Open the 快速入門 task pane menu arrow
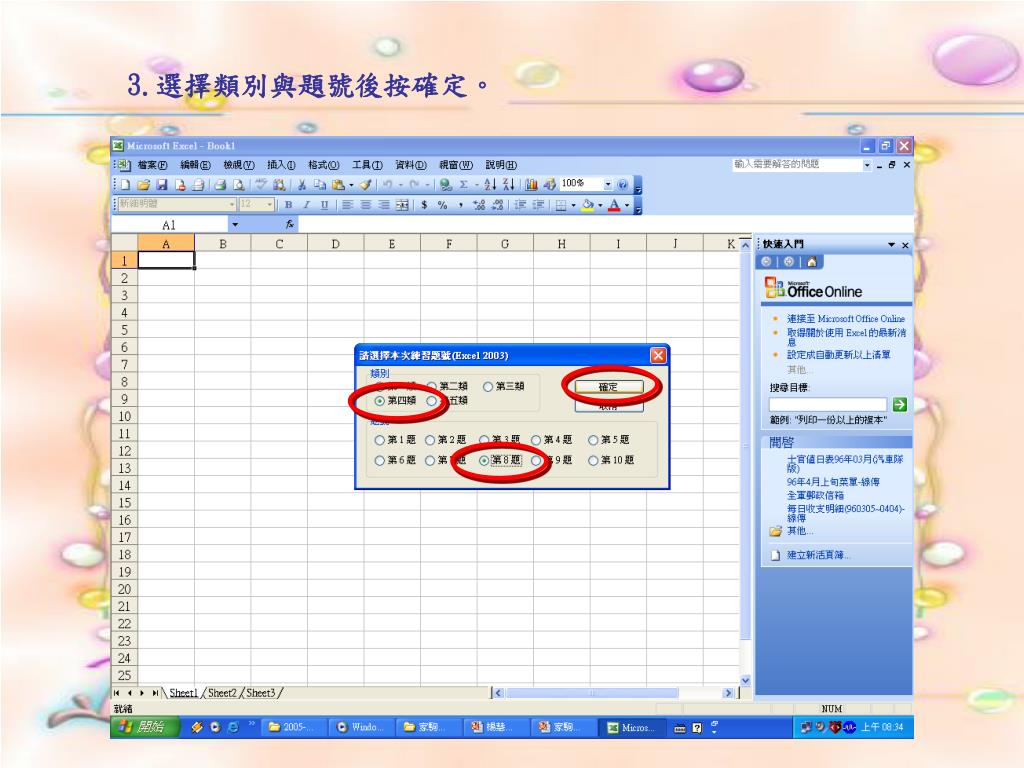This screenshot has width=1024, height=768. 891,245
